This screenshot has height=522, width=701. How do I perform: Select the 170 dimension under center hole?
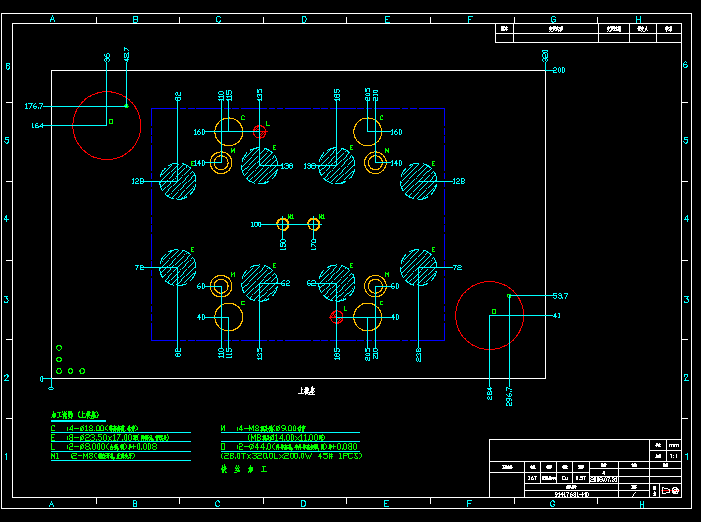(313, 244)
